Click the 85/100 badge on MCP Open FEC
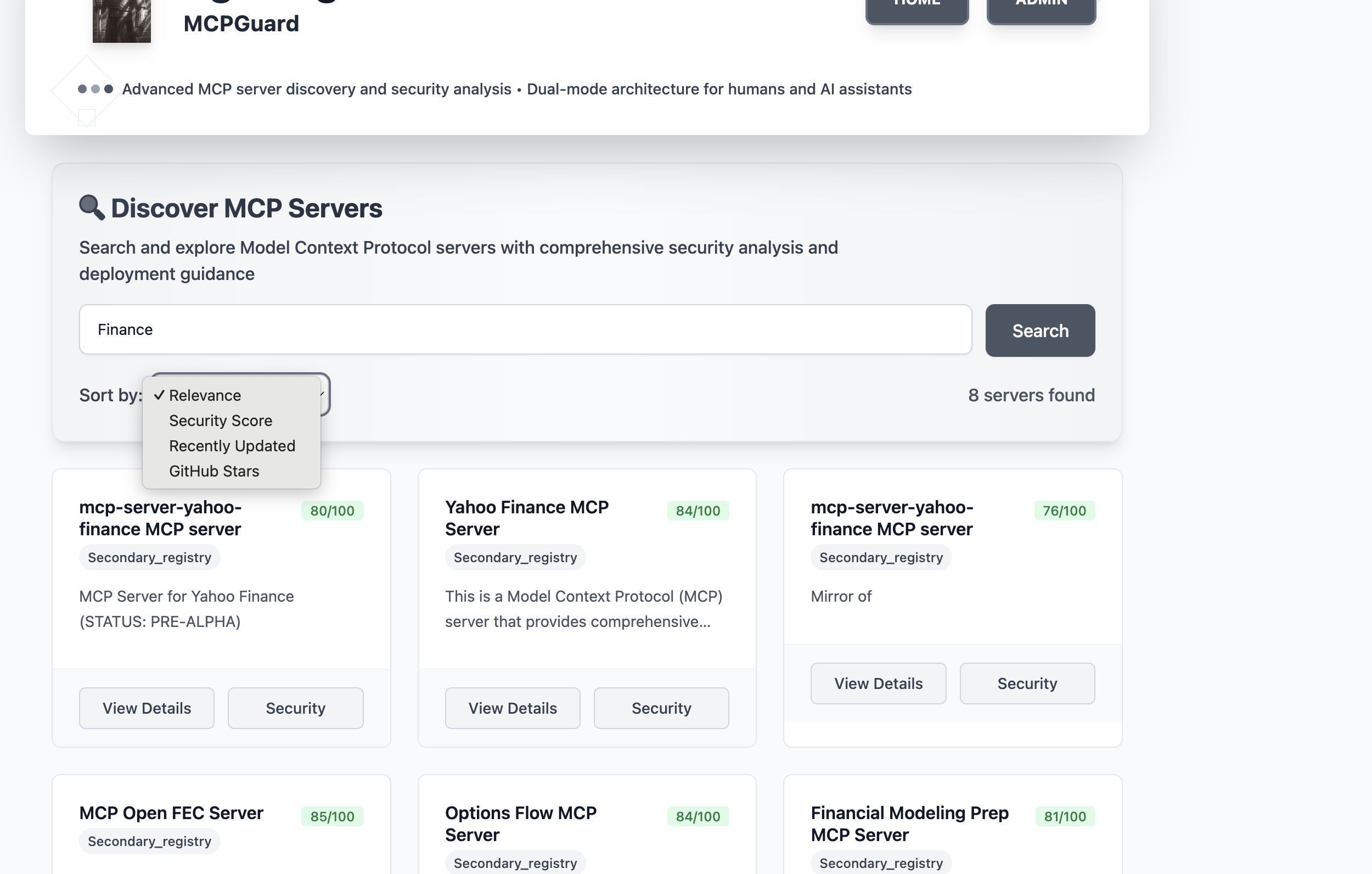1372x874 pixels. tap(331, 816)
